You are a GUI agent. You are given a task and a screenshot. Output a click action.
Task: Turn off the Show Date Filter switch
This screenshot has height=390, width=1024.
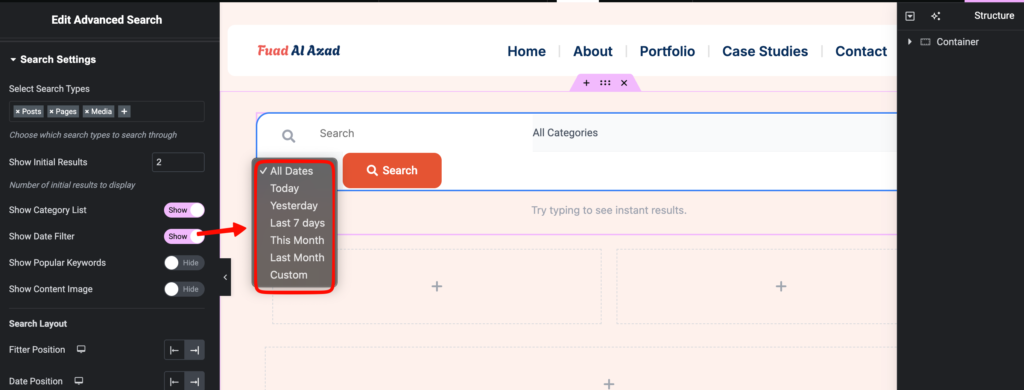(184, 236)
